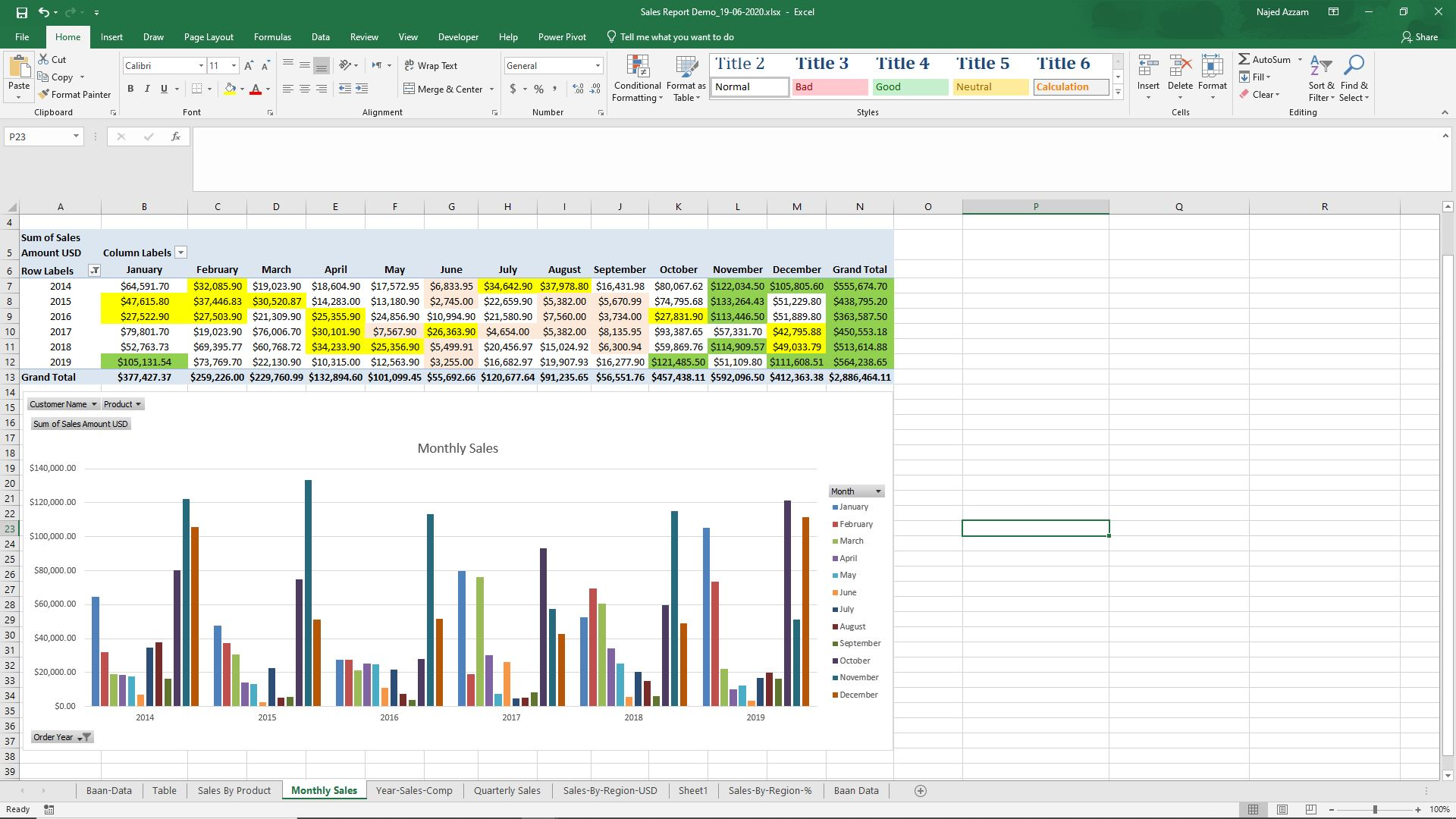Viewport: 1456px width, 819px height.
Task: Click the Format Painter brush
Action: point(43,94)
